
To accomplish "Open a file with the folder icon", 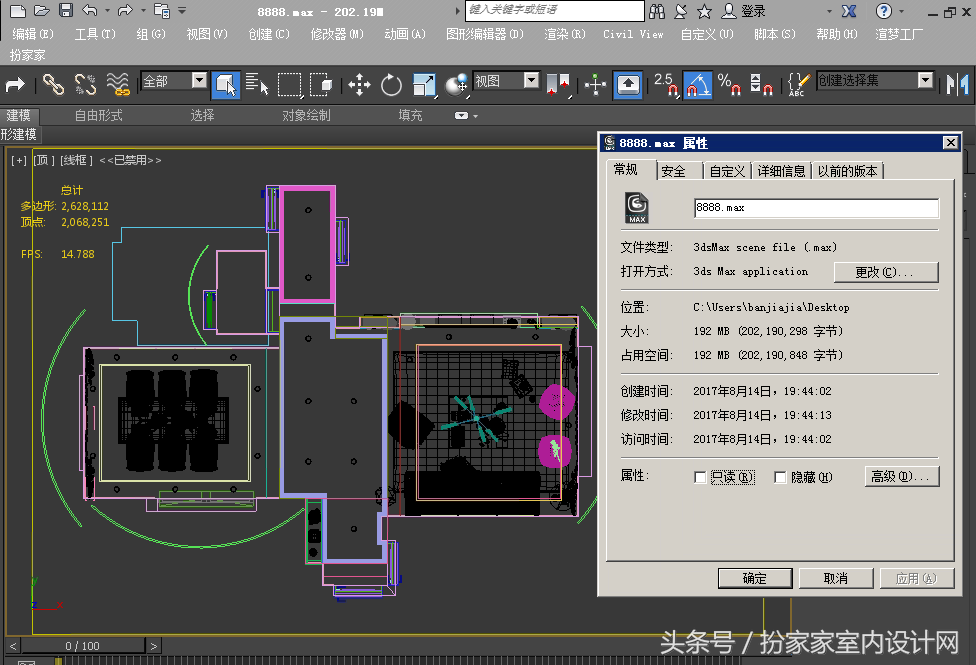I will (x=41, y=11).
